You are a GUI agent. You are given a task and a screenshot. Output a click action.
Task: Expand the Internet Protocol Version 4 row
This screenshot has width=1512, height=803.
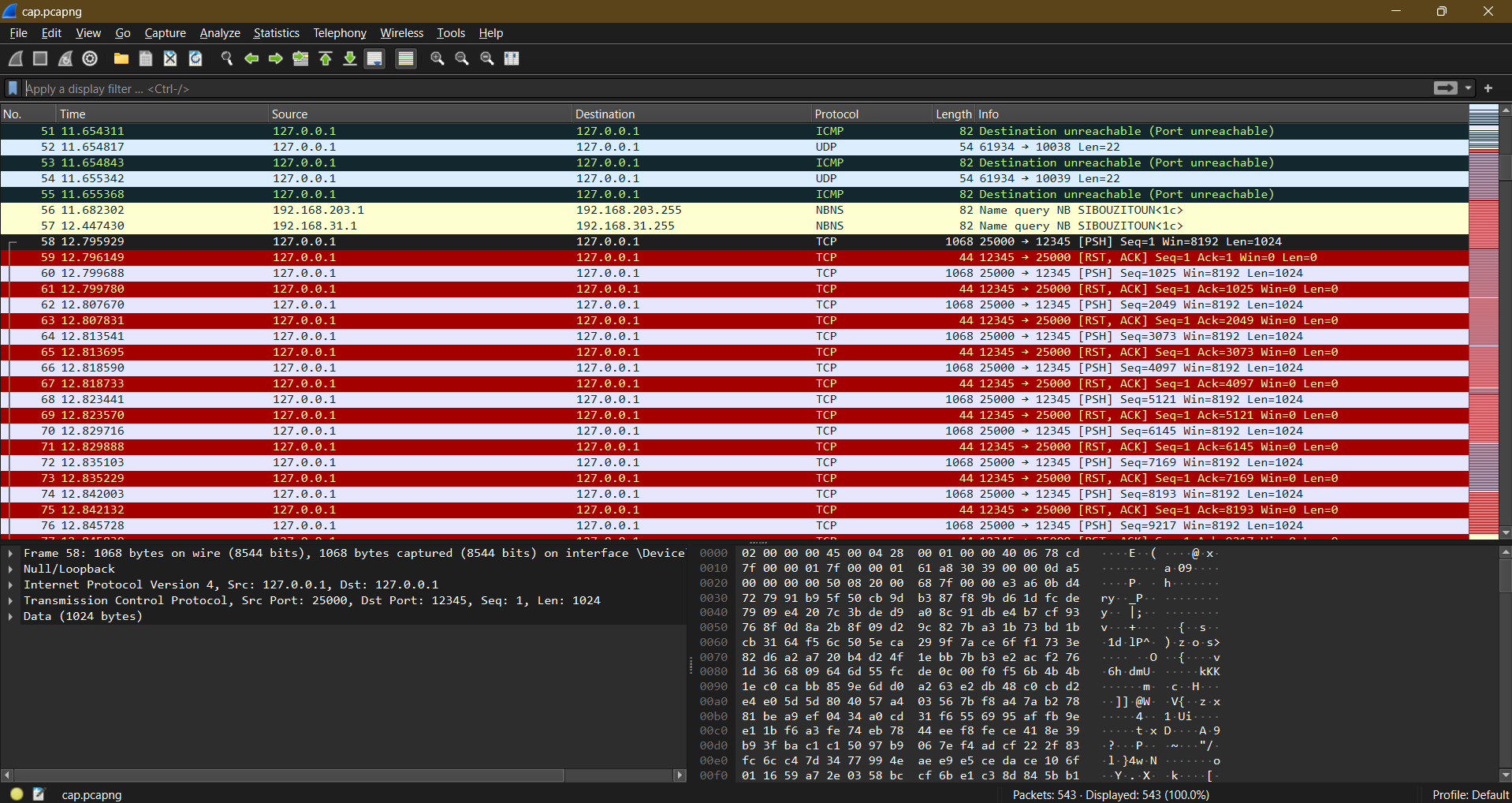[x=10, y=585]
